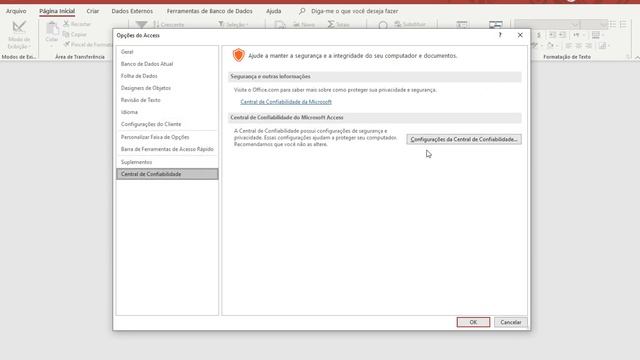The width and height of the screenshot is (640, 360).
Task: Open the font size combo box
Action: click(594, 24)
